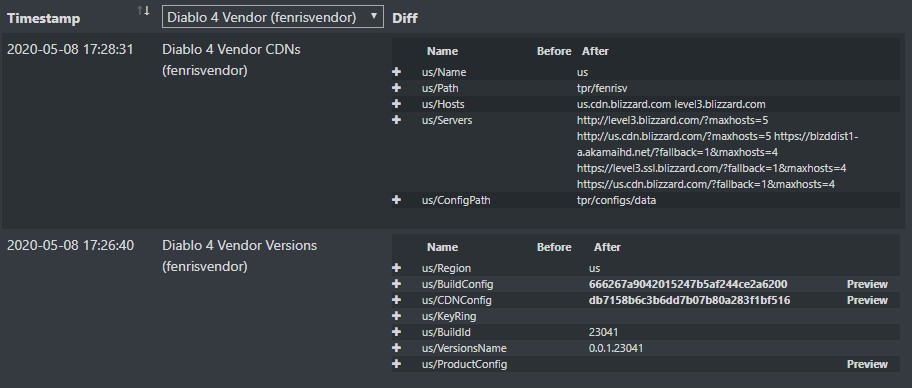
Task: Click the us/KeyRing row label
Action: [449, 316]
